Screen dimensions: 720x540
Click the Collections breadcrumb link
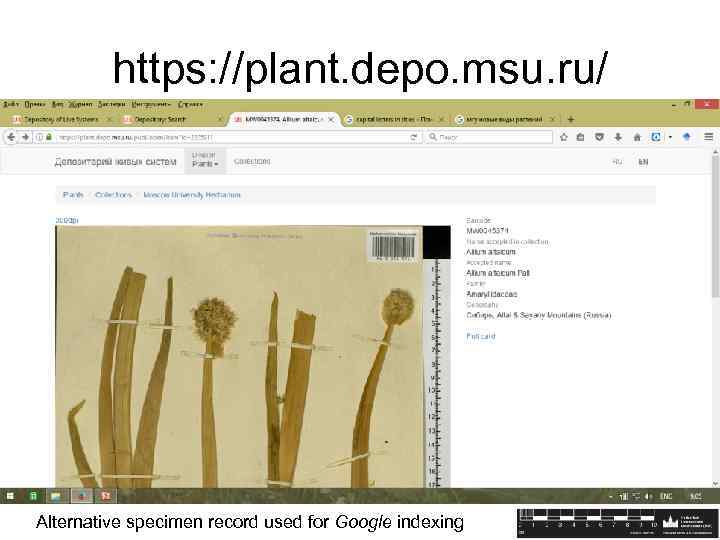(113, 195)
